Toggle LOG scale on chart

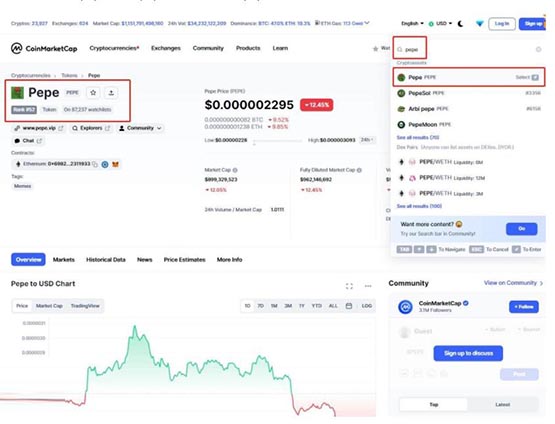[367, 306]
